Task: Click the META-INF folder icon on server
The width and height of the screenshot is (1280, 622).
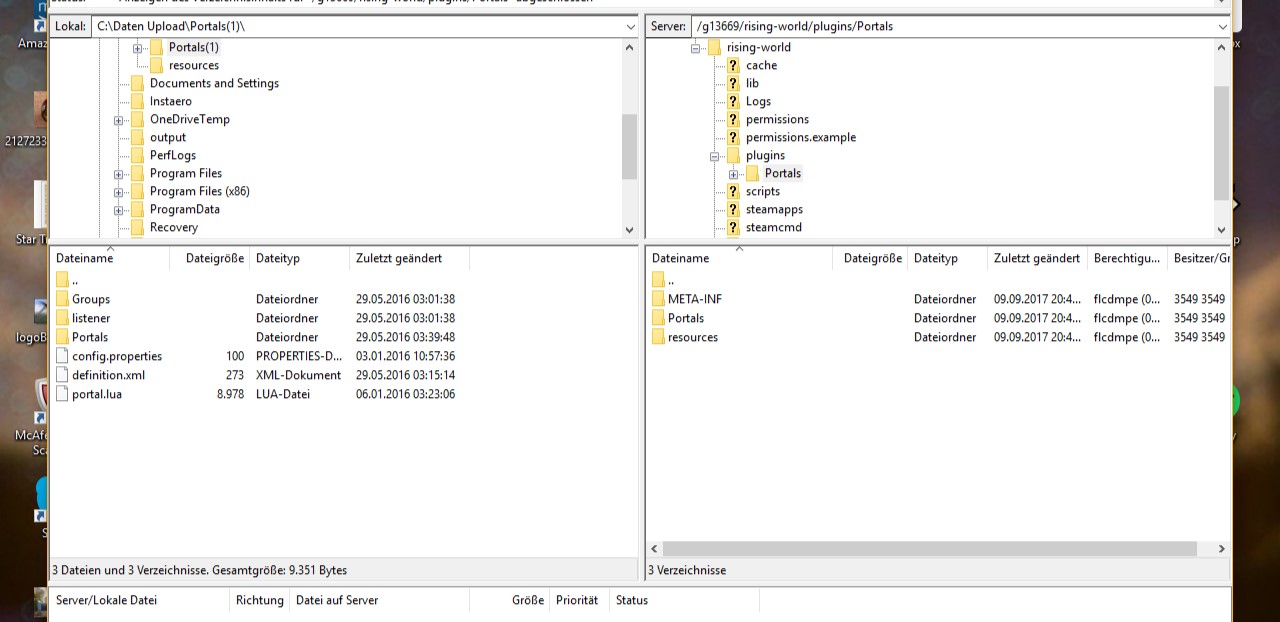Action: coord(658,299)
